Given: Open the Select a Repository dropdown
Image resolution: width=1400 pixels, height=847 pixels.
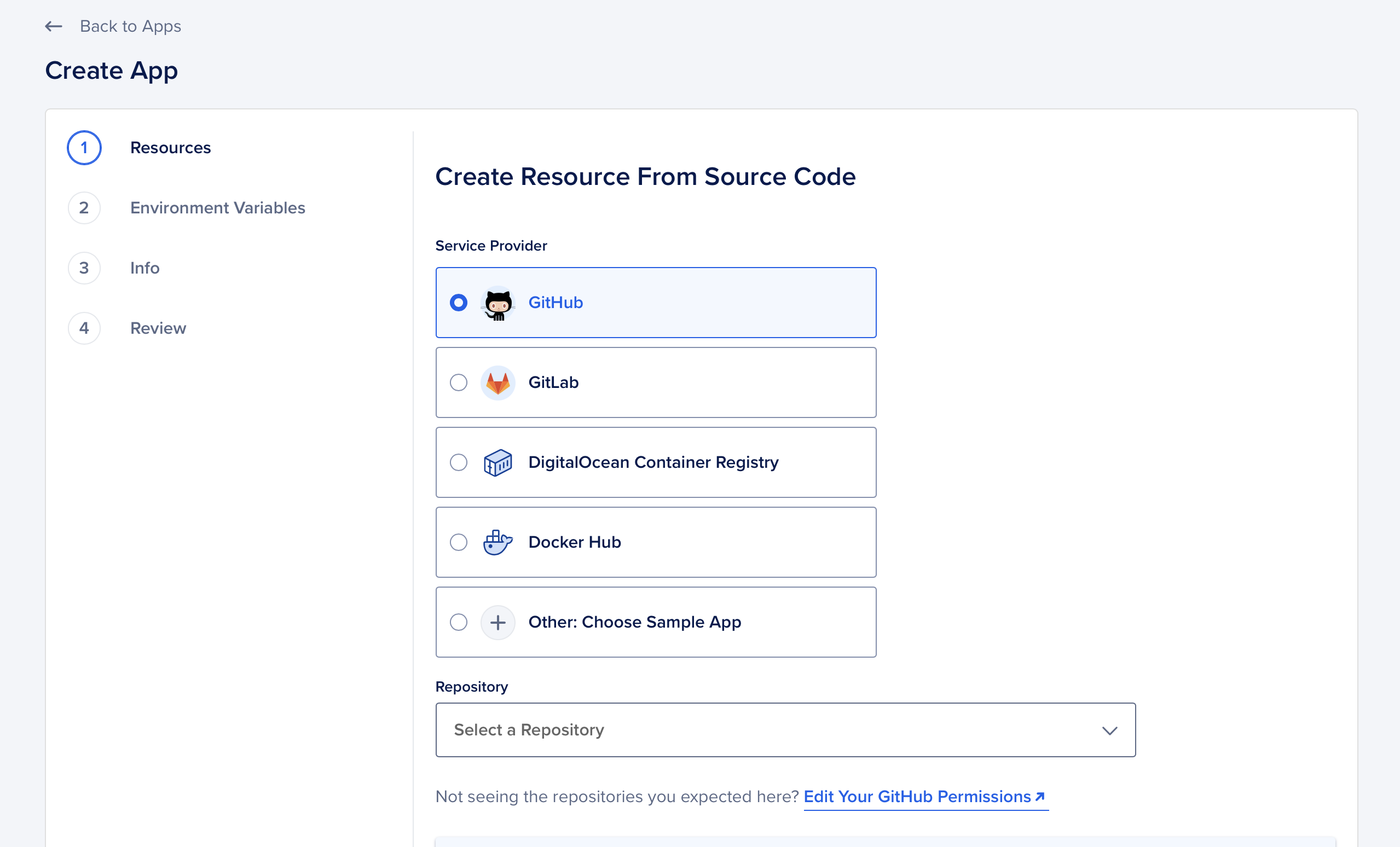Looking at the screenshot, I should [785, 730].
